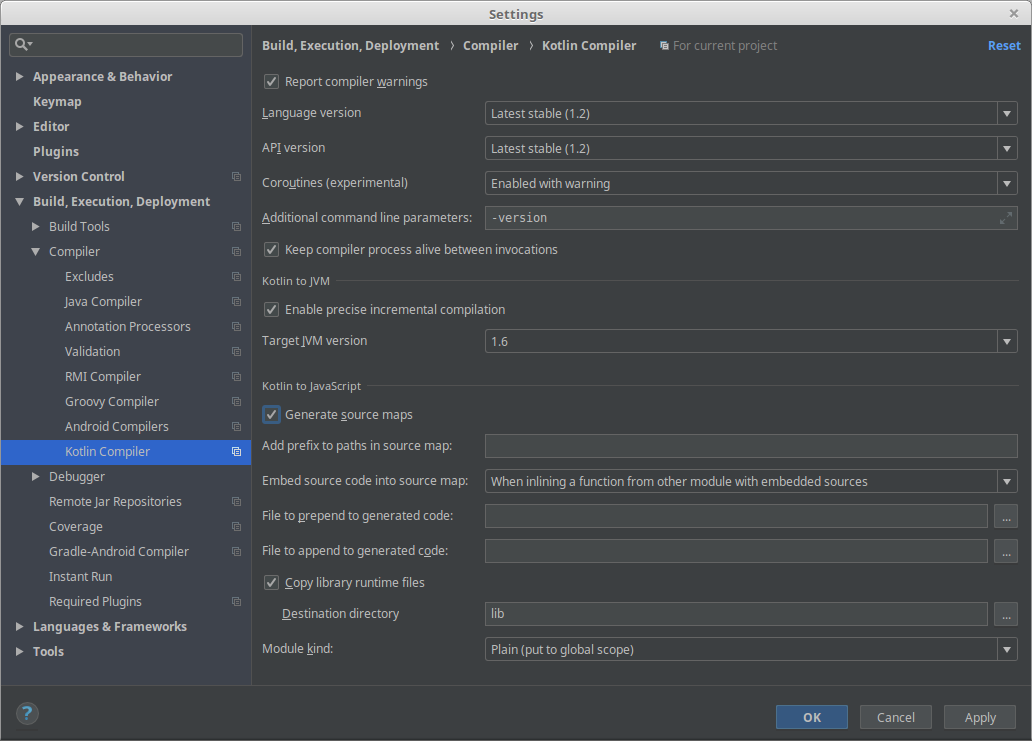
Task: Expand Languages & Frameworks section
Action: click(20, 626)
